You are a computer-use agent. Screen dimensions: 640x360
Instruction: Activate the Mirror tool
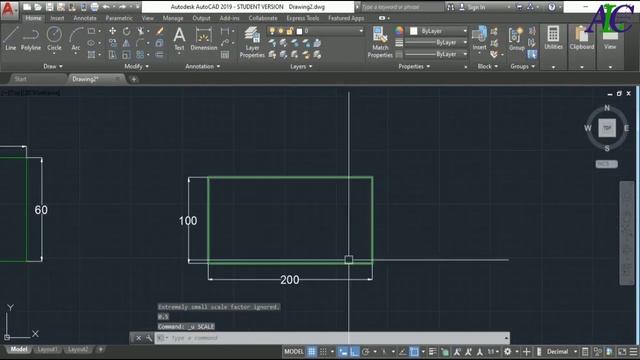click(x=127, y=43)
